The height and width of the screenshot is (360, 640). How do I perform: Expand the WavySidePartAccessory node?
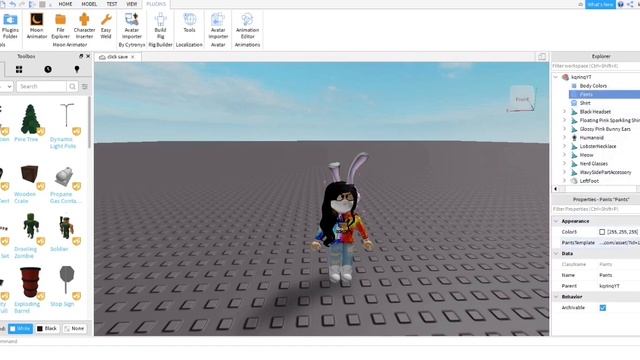tap(564, 172)
